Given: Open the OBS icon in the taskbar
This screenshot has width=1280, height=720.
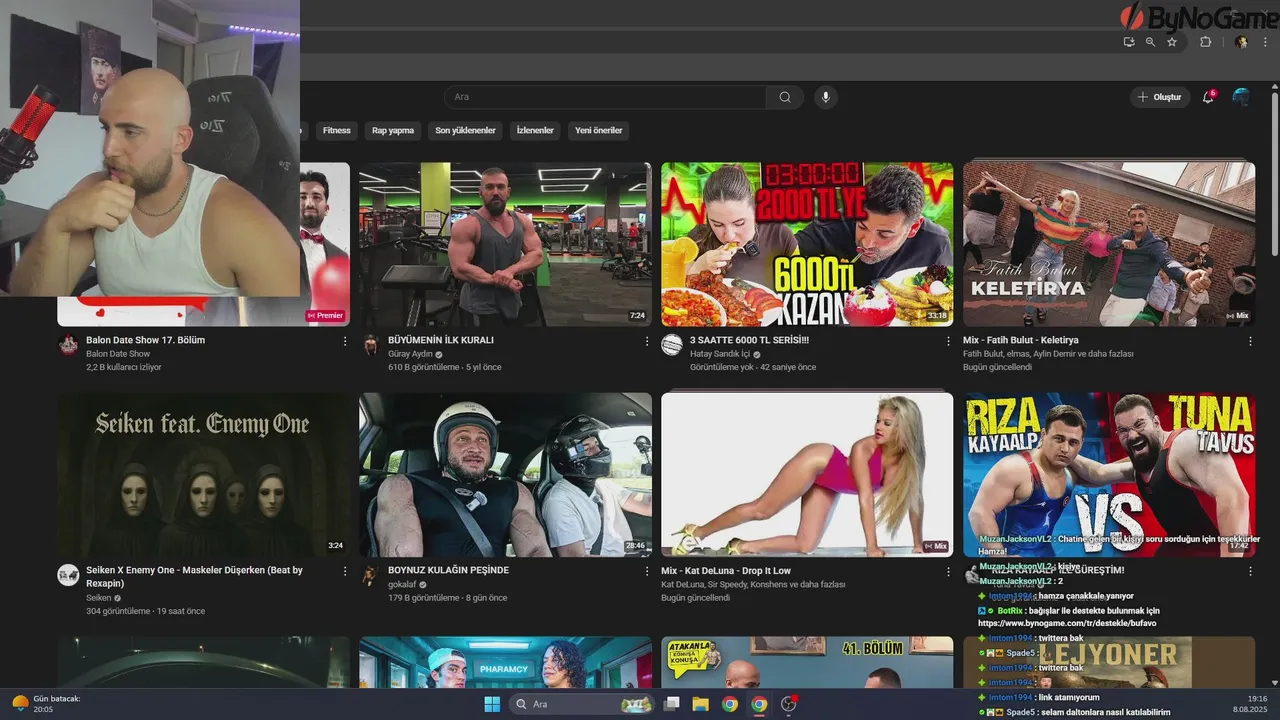Looking at the screenshot, I should tap(789, 704).
